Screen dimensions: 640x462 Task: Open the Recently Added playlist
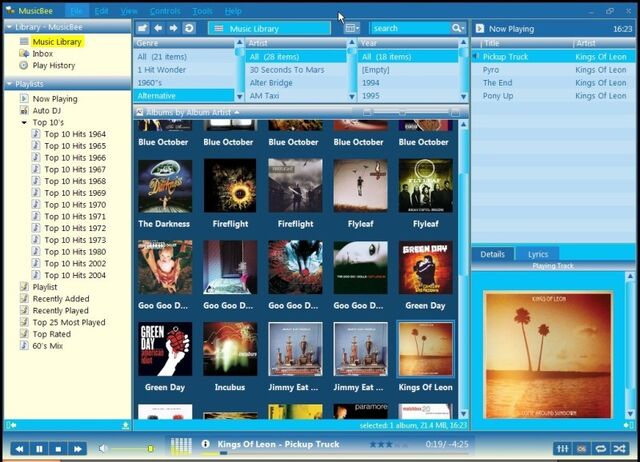[61, 299]
